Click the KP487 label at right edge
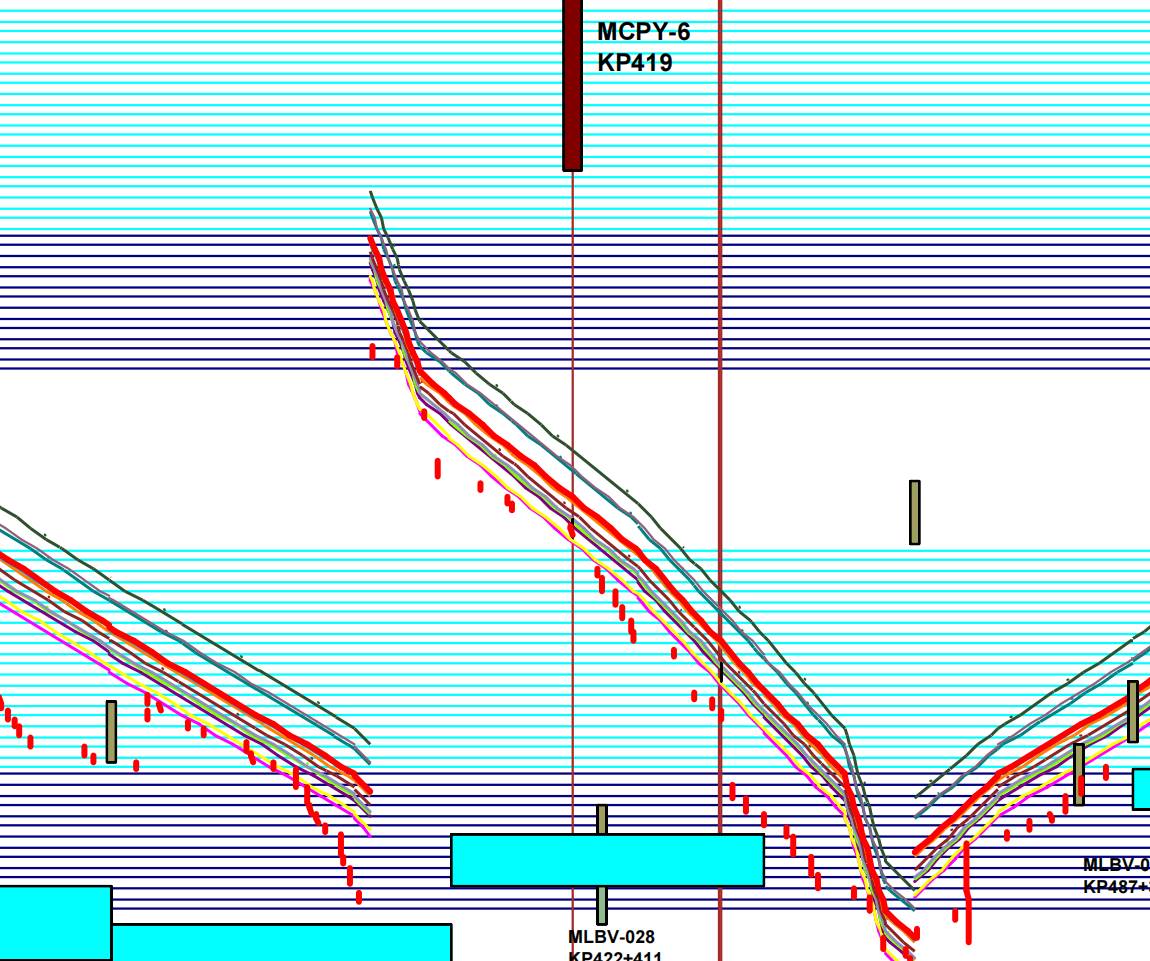1150x961 pixels. pos(1116,887)
